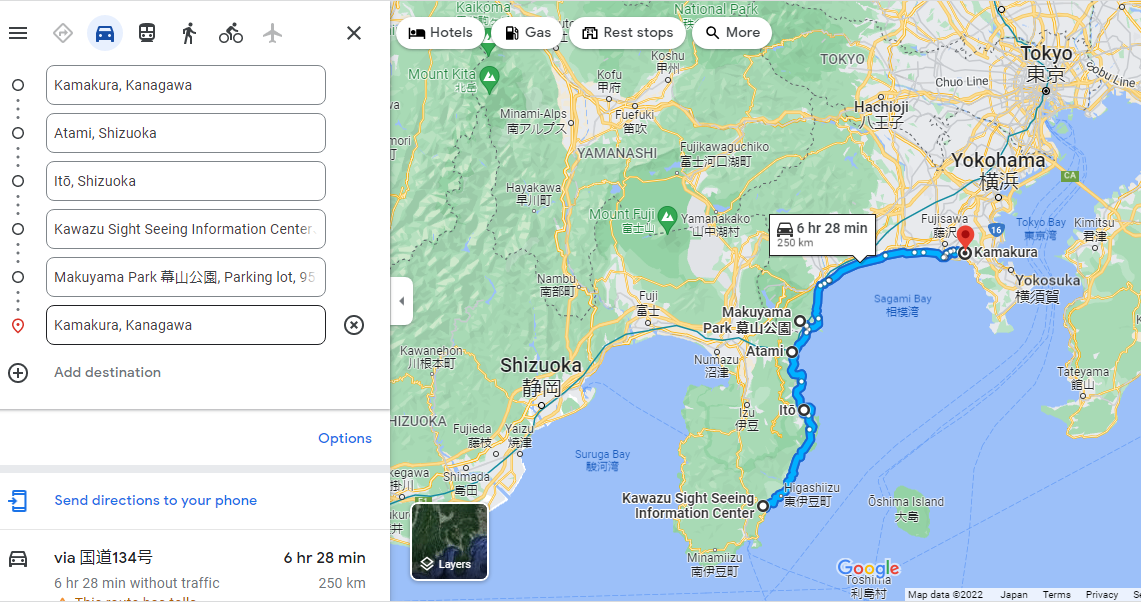Switch to cycling travel mode

[231, 33]
